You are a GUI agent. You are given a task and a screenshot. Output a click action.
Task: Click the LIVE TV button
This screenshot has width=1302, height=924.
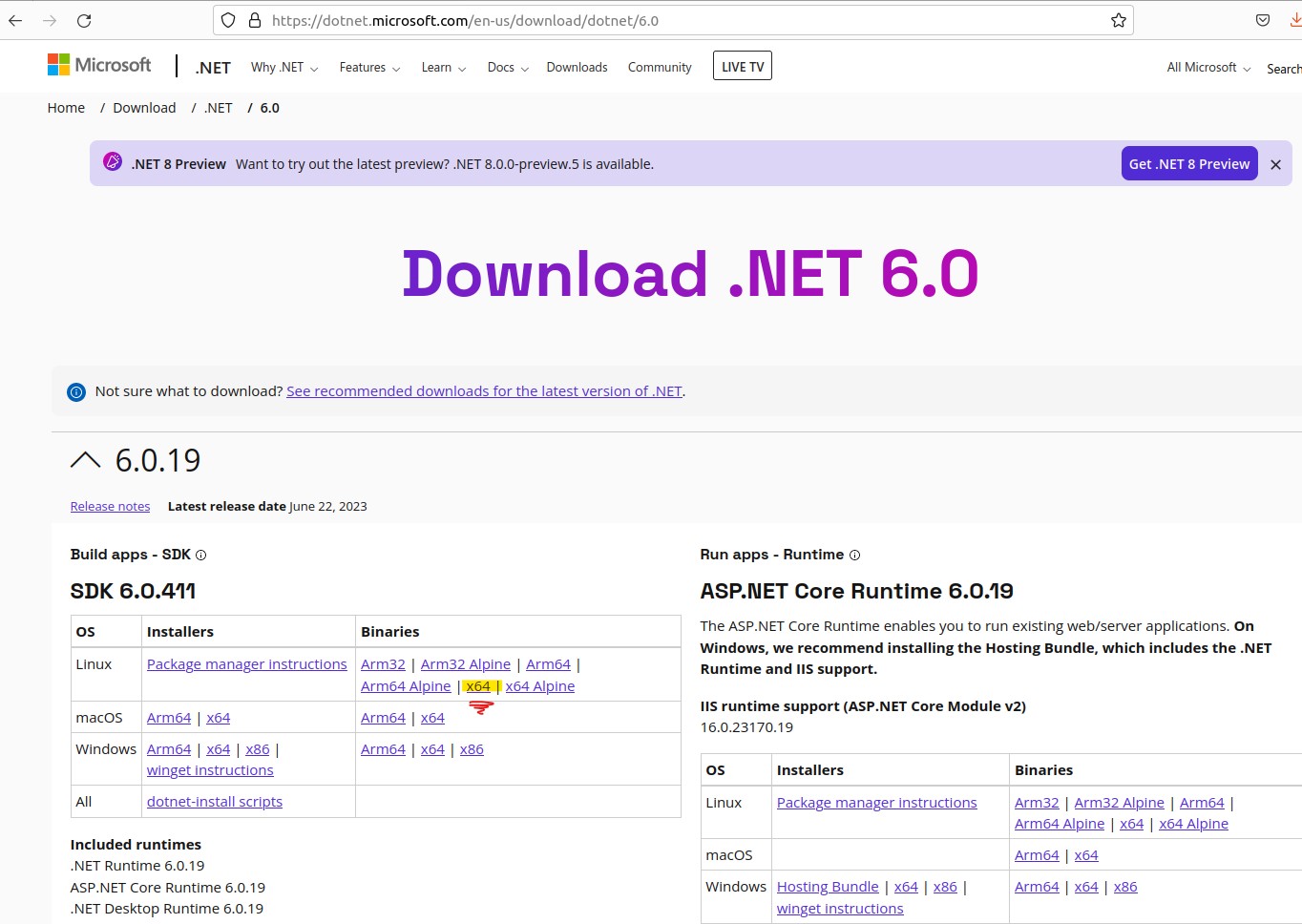743,66
